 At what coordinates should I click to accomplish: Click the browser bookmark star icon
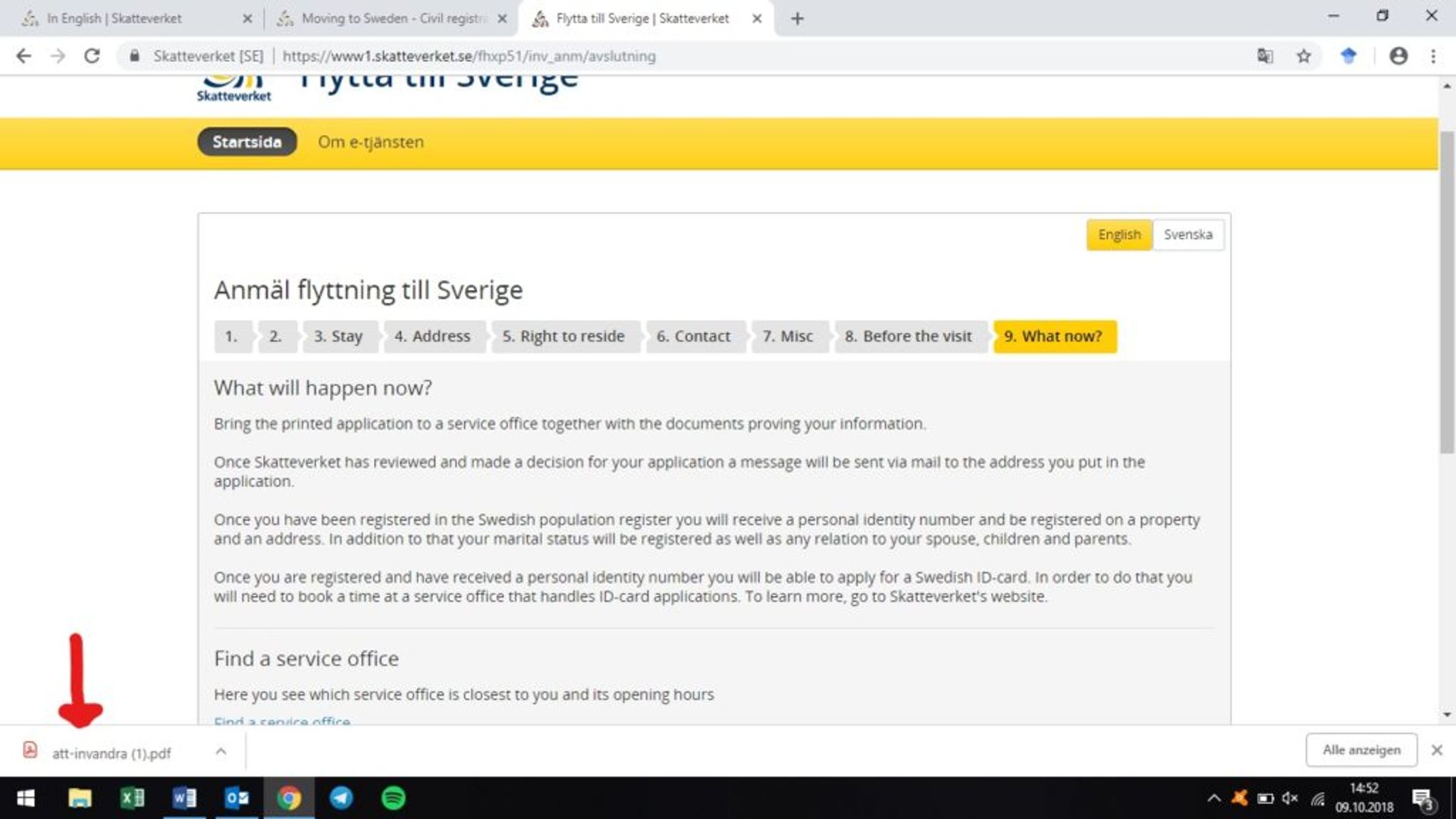(x=1305, y=56)
